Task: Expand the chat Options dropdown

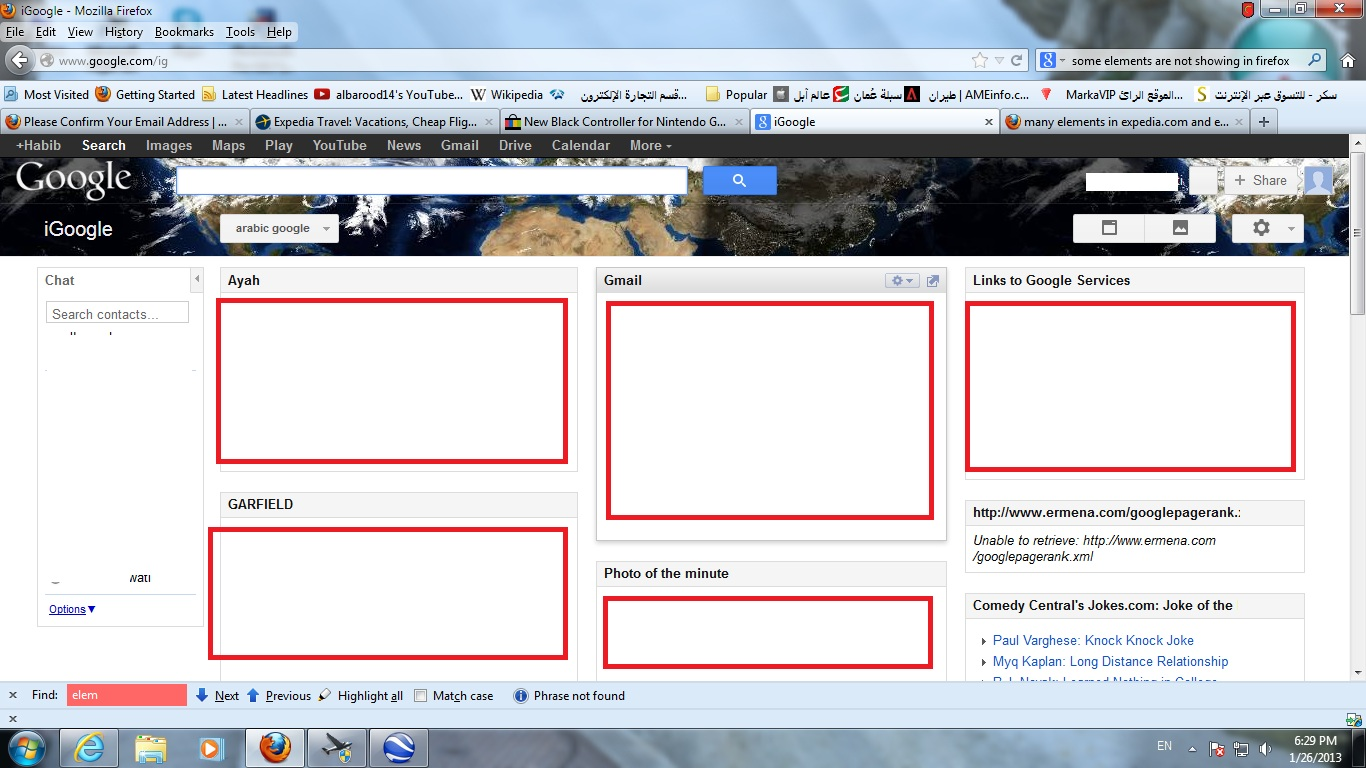Action: pos(72,609)
